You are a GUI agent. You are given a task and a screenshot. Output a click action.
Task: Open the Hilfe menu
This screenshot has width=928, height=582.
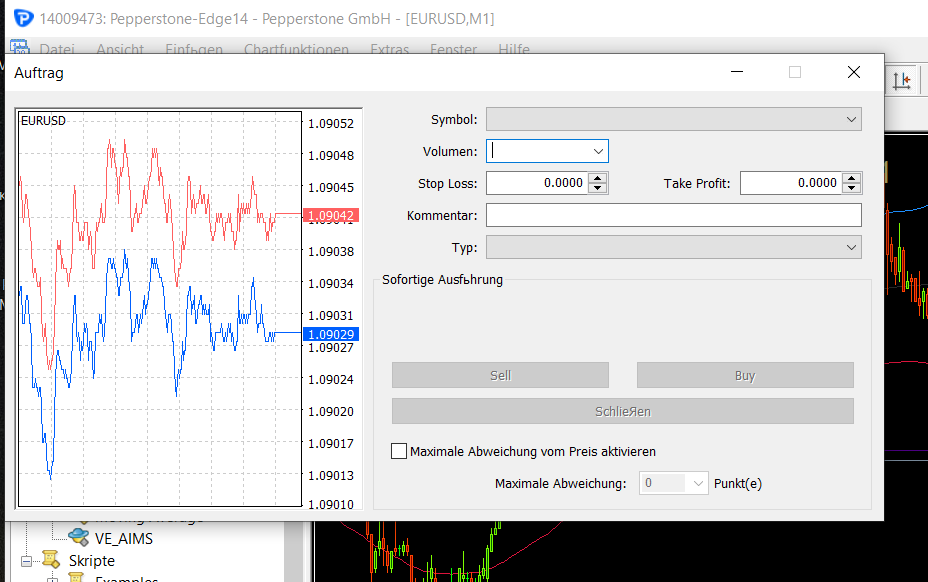click(x=514, y=49)
